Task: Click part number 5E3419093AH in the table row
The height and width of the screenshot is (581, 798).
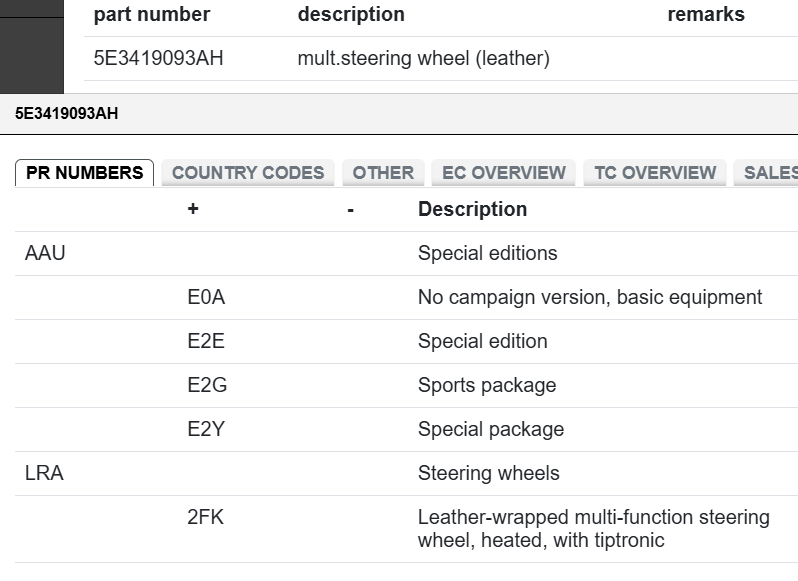Action: click(158, 58)
